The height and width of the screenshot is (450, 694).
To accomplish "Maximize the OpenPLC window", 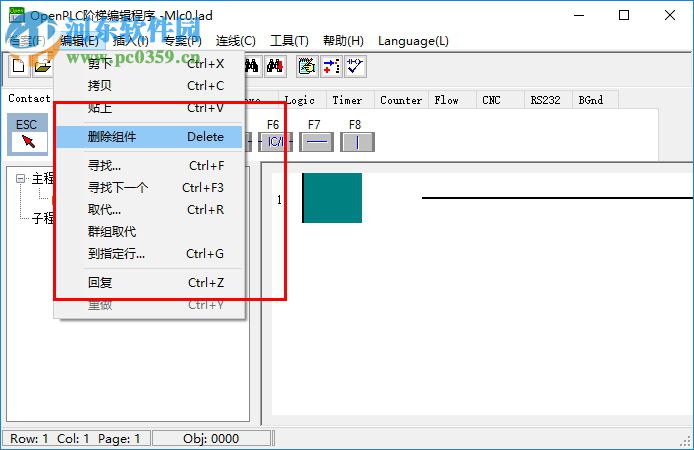I will pos(624,15).
